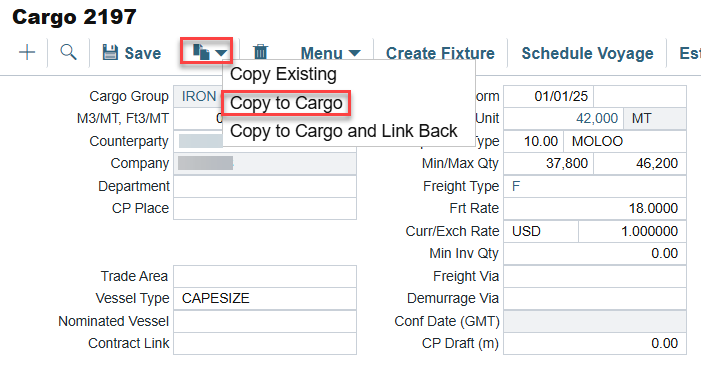Image resolution: width=701 pixels, height=370 pixels.
Task: Click the copy documents icon in toolbar
Action: [201, 52]
